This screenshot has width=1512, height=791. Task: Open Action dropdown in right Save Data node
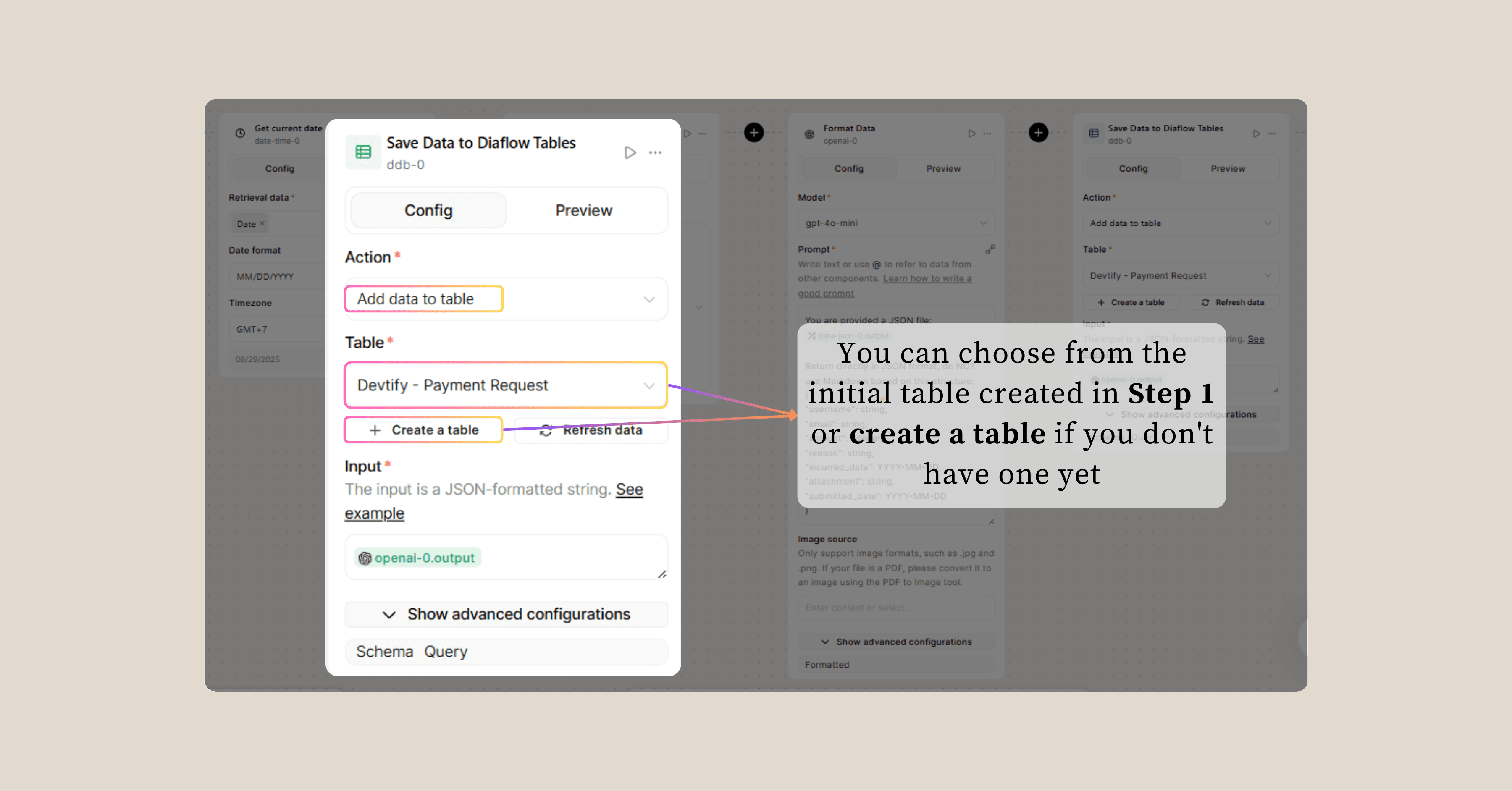pyautogui.click(x=1181, y=223)
